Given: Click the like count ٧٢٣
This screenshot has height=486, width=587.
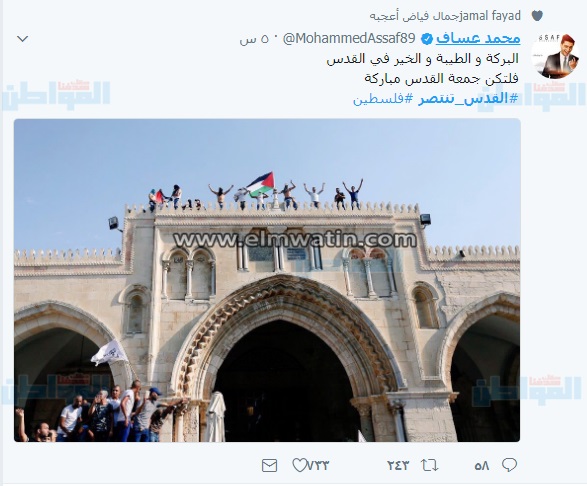Looking at the screenshot, I should pos(318,466).
